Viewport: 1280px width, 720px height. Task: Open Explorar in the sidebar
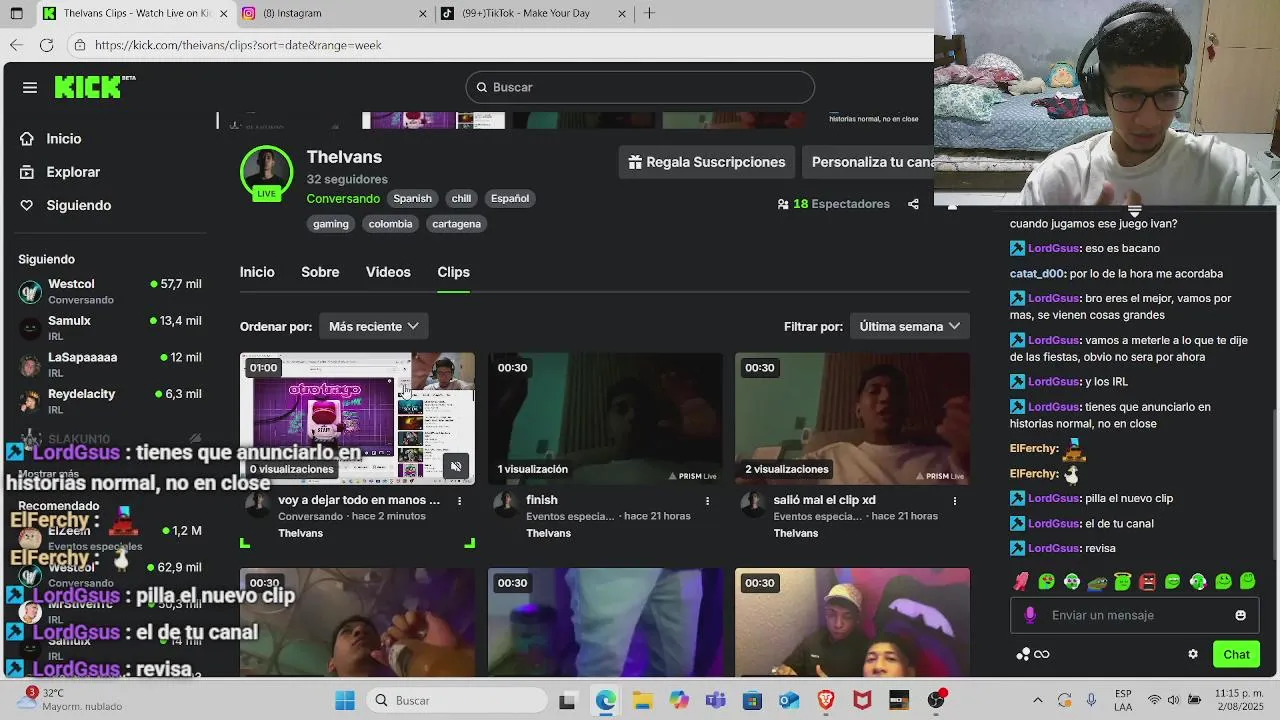(x=73, y=172)
